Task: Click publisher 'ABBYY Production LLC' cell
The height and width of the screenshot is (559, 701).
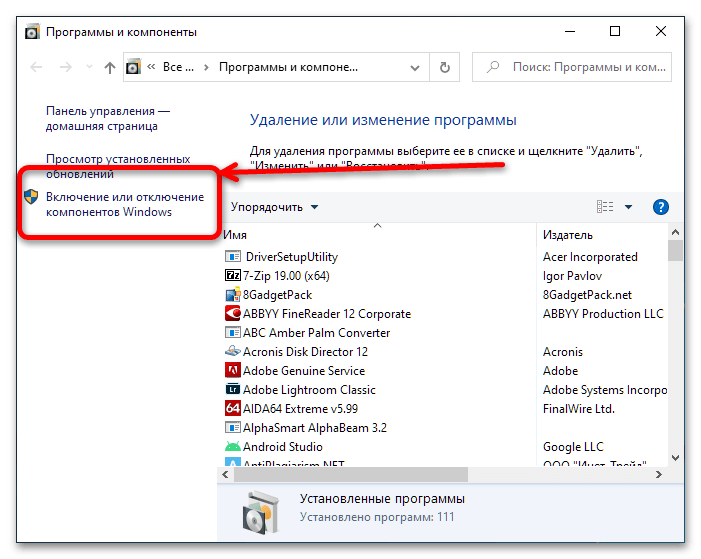Action: click(603, 314)
